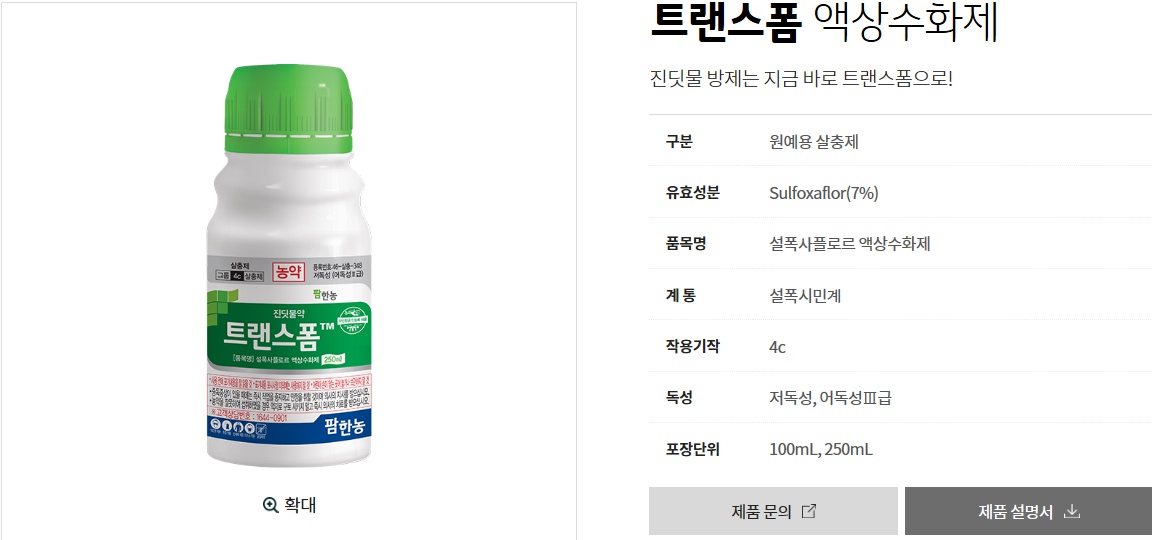The width and height of the screenshot is (1152, 540).
Task: Click the 저독성, 어독성Ⅲ급 toxicity value
Action: tap(831, 398)
